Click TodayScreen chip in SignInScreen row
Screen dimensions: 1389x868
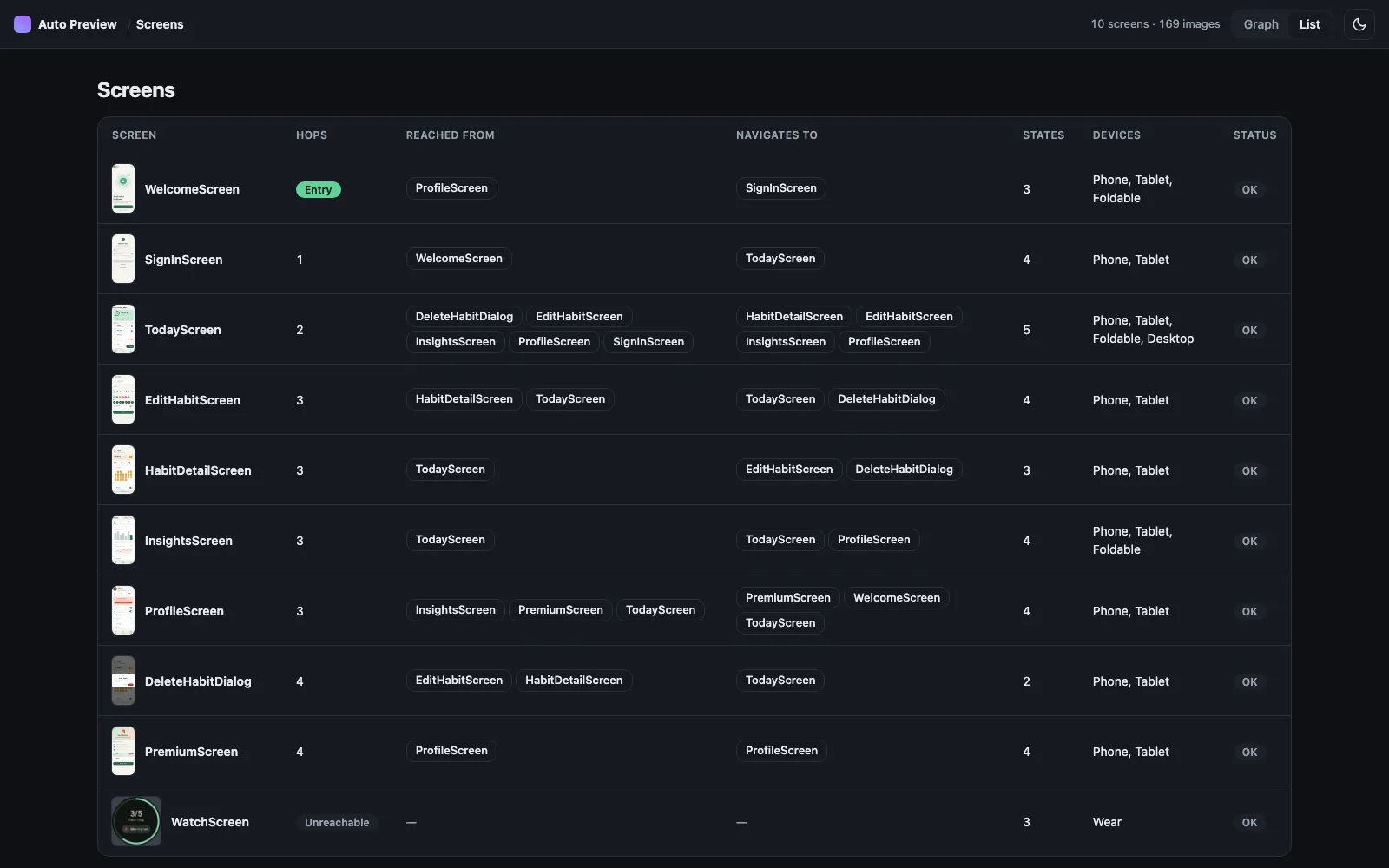point(780,259)
